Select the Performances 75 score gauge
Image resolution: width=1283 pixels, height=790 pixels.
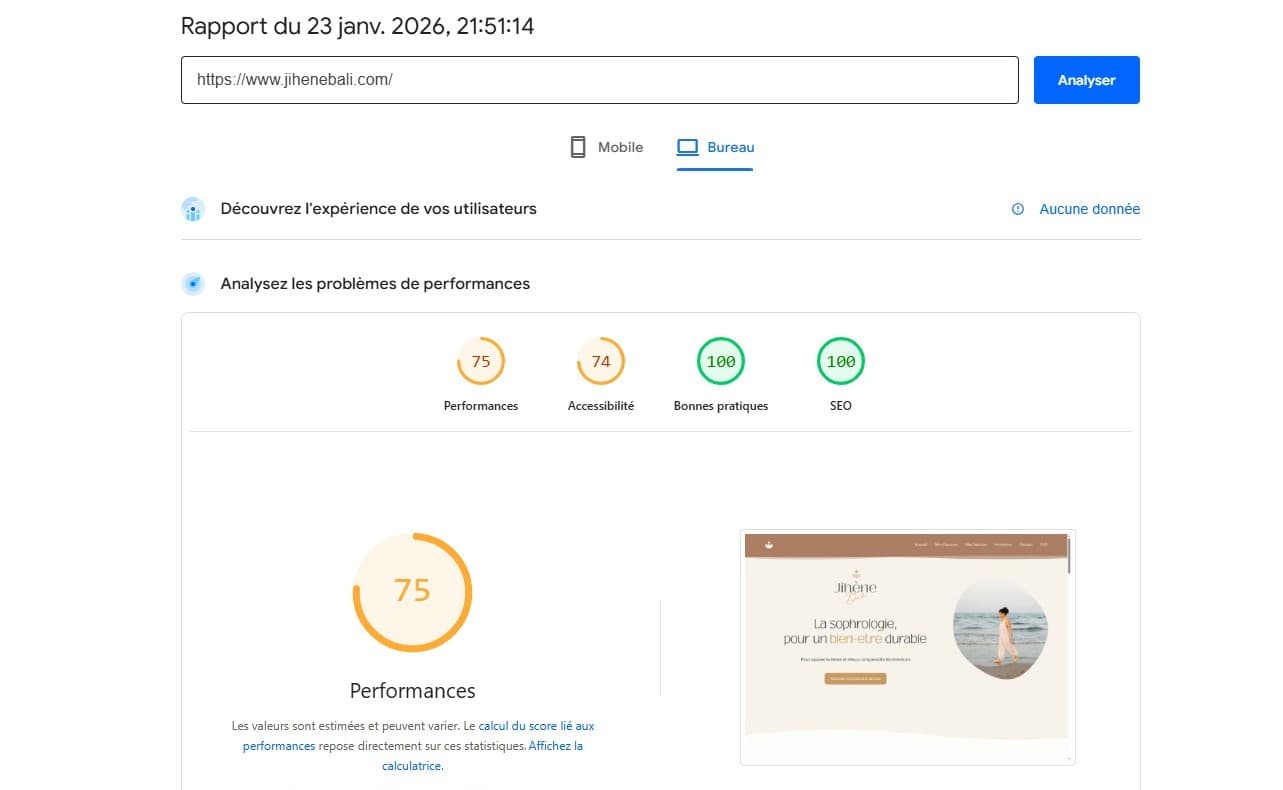[x=481, y=362]
